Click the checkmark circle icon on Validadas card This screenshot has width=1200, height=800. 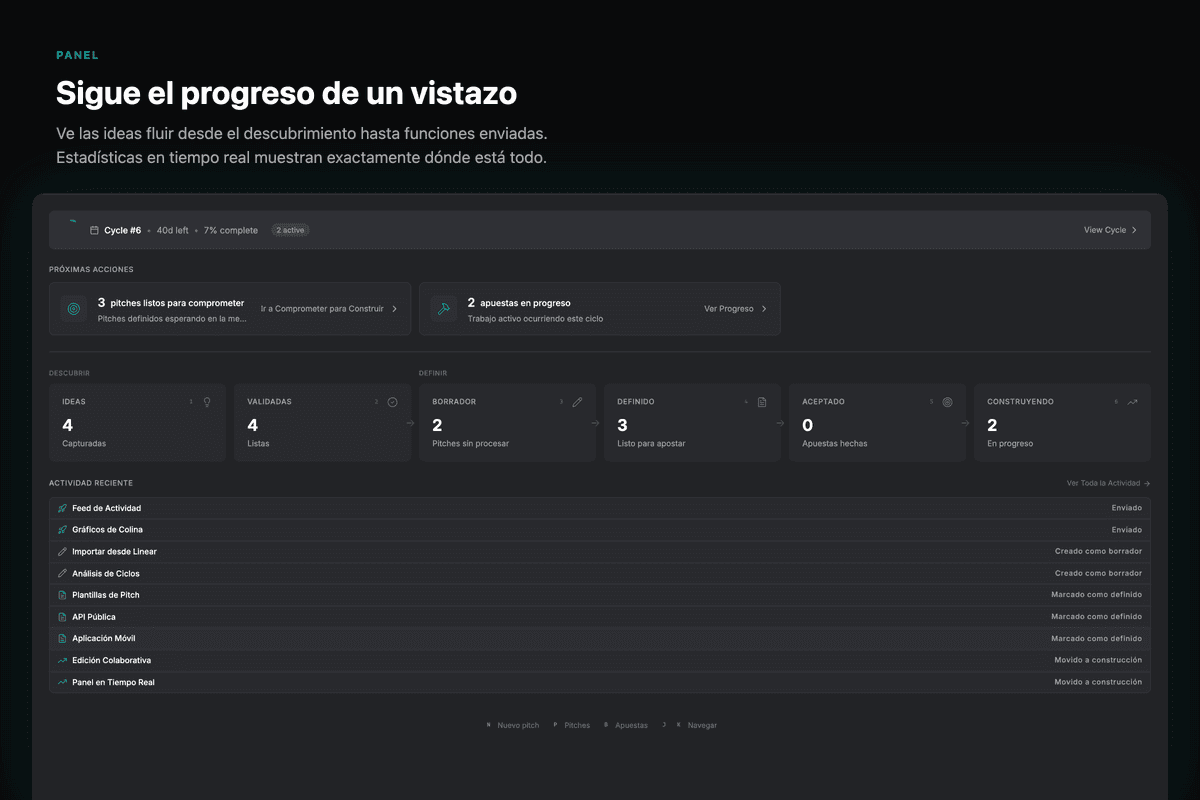pos(392,402)
